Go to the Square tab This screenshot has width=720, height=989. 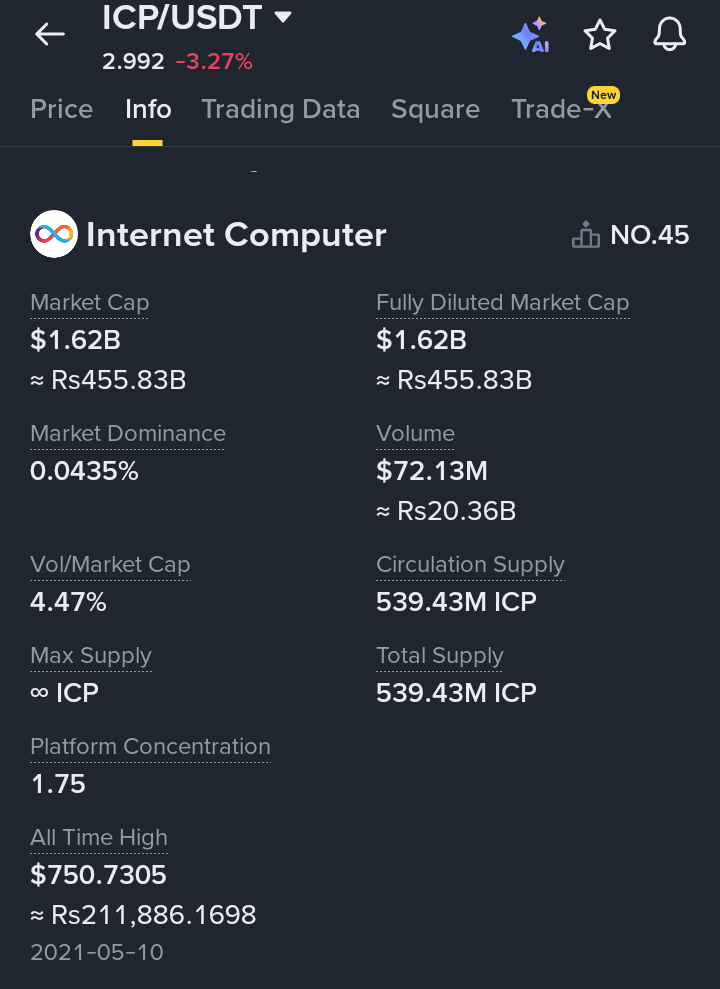click(x=435, y=109)
